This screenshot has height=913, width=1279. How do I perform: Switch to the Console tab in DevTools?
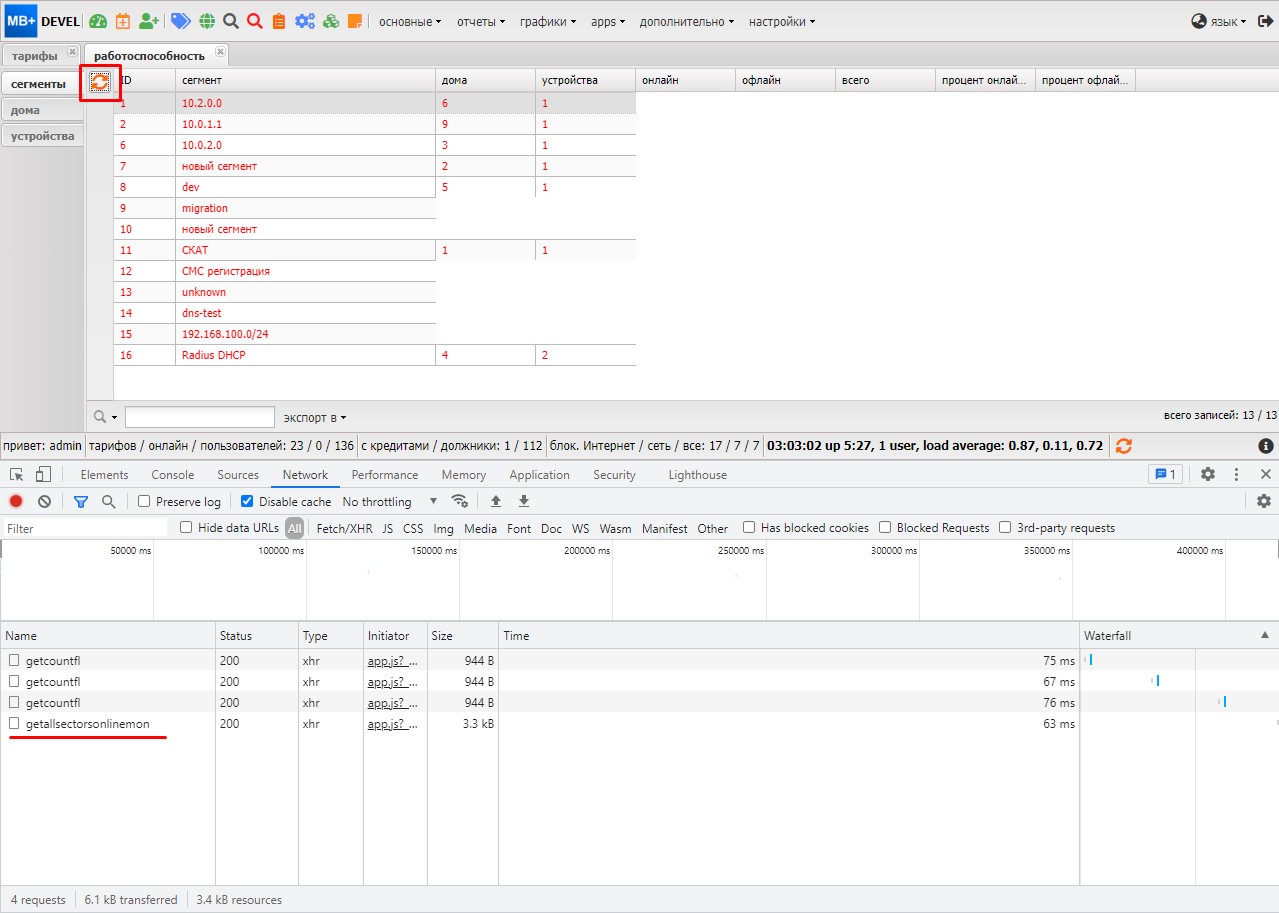(x=172, y=475)
